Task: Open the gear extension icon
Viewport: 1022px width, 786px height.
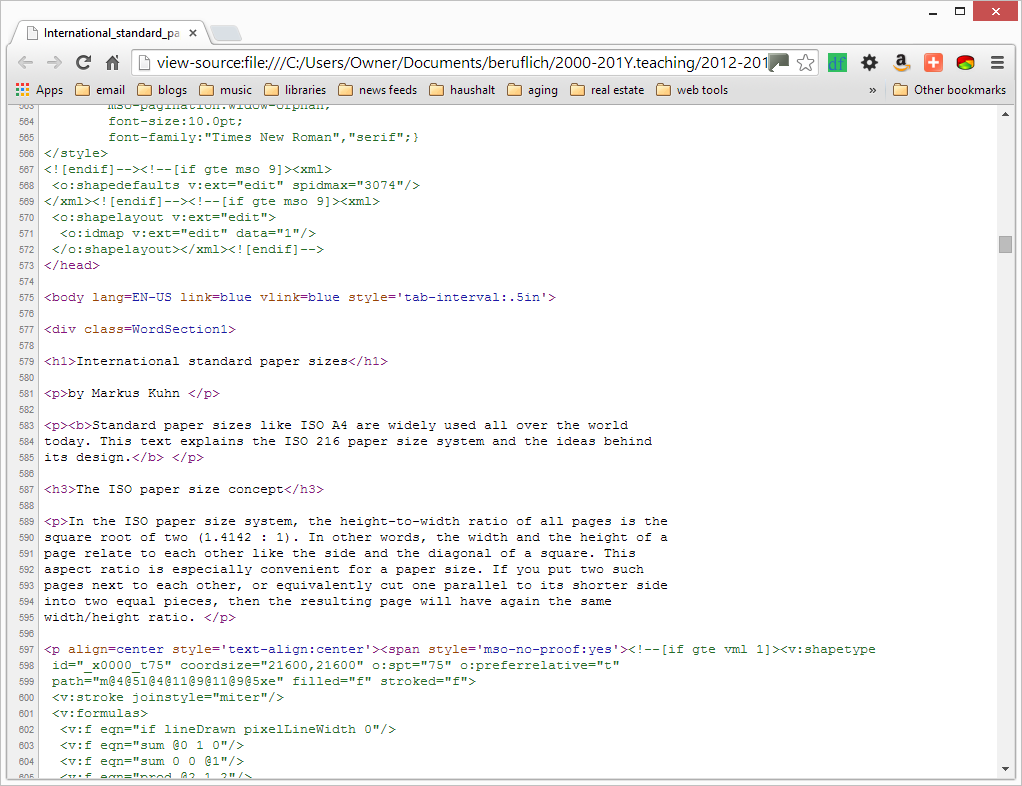Action: pos(869,62)
